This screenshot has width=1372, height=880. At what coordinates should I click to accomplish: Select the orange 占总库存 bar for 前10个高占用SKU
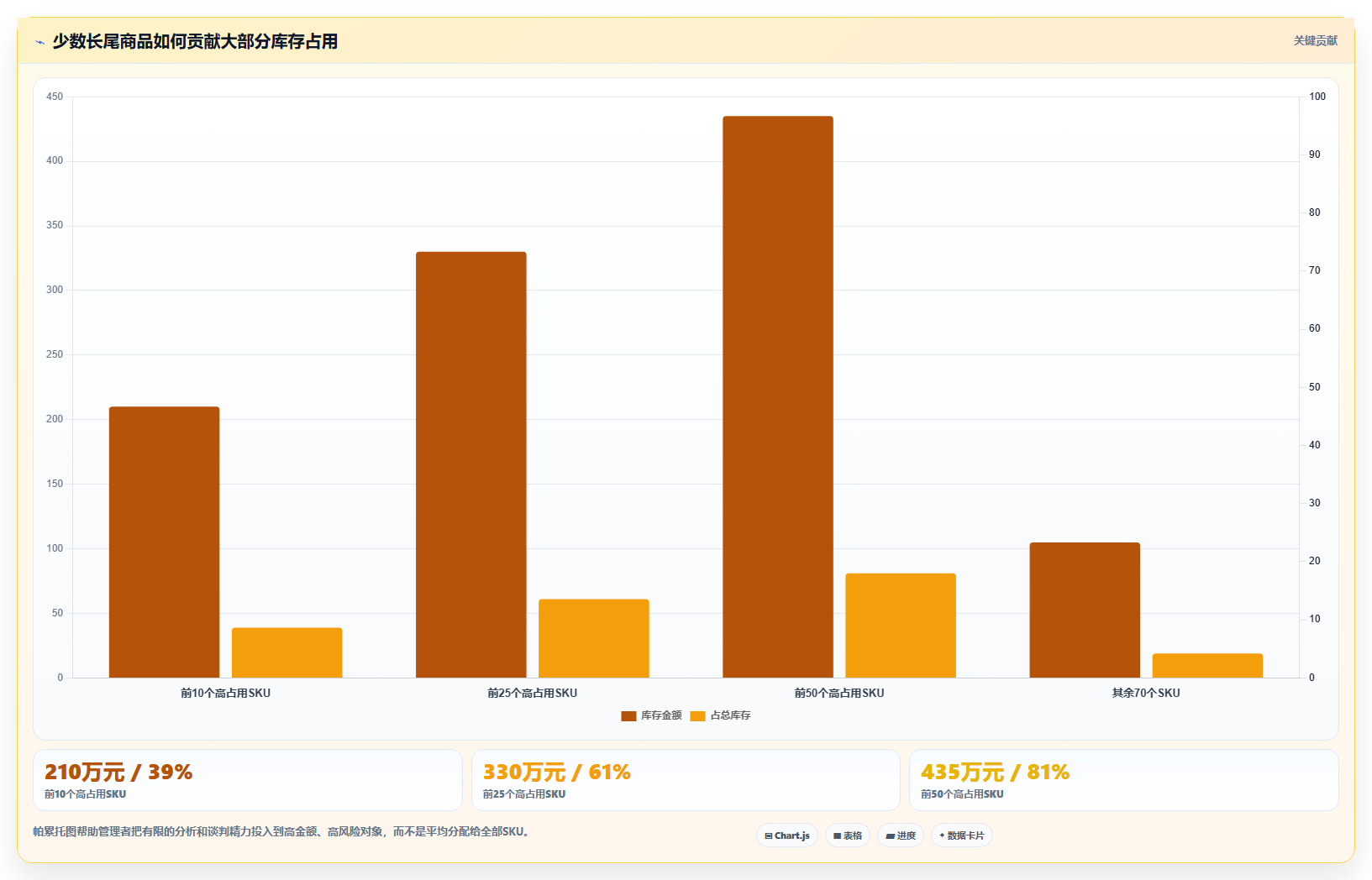click(287, 652)
